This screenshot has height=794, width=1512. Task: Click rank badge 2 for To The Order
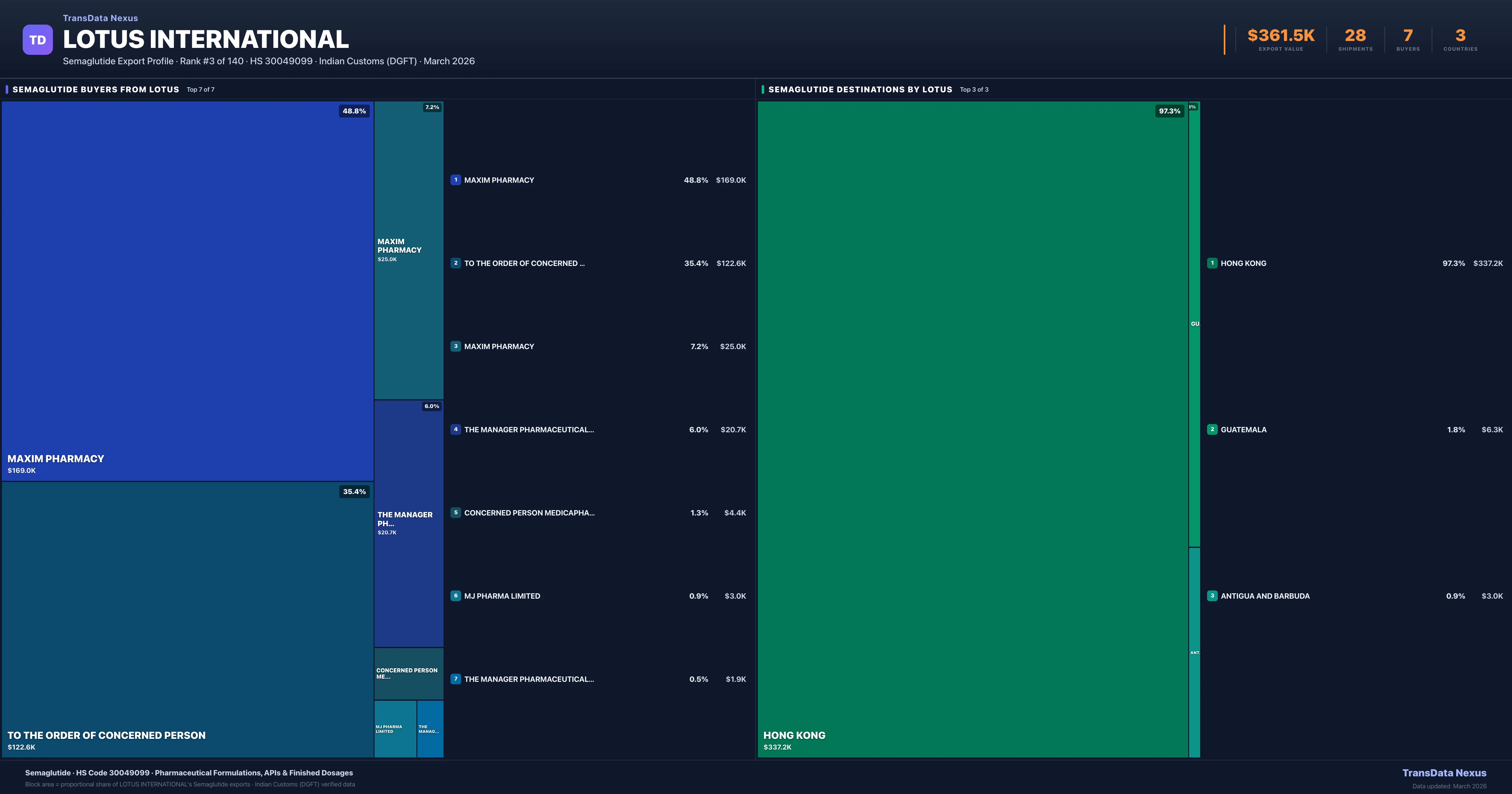pyautogui.click(x=455, y=263)
